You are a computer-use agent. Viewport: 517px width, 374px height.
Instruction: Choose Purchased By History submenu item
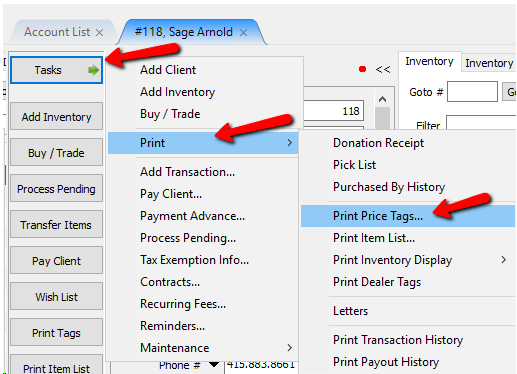pyautogui.click(x=389, y=187)
